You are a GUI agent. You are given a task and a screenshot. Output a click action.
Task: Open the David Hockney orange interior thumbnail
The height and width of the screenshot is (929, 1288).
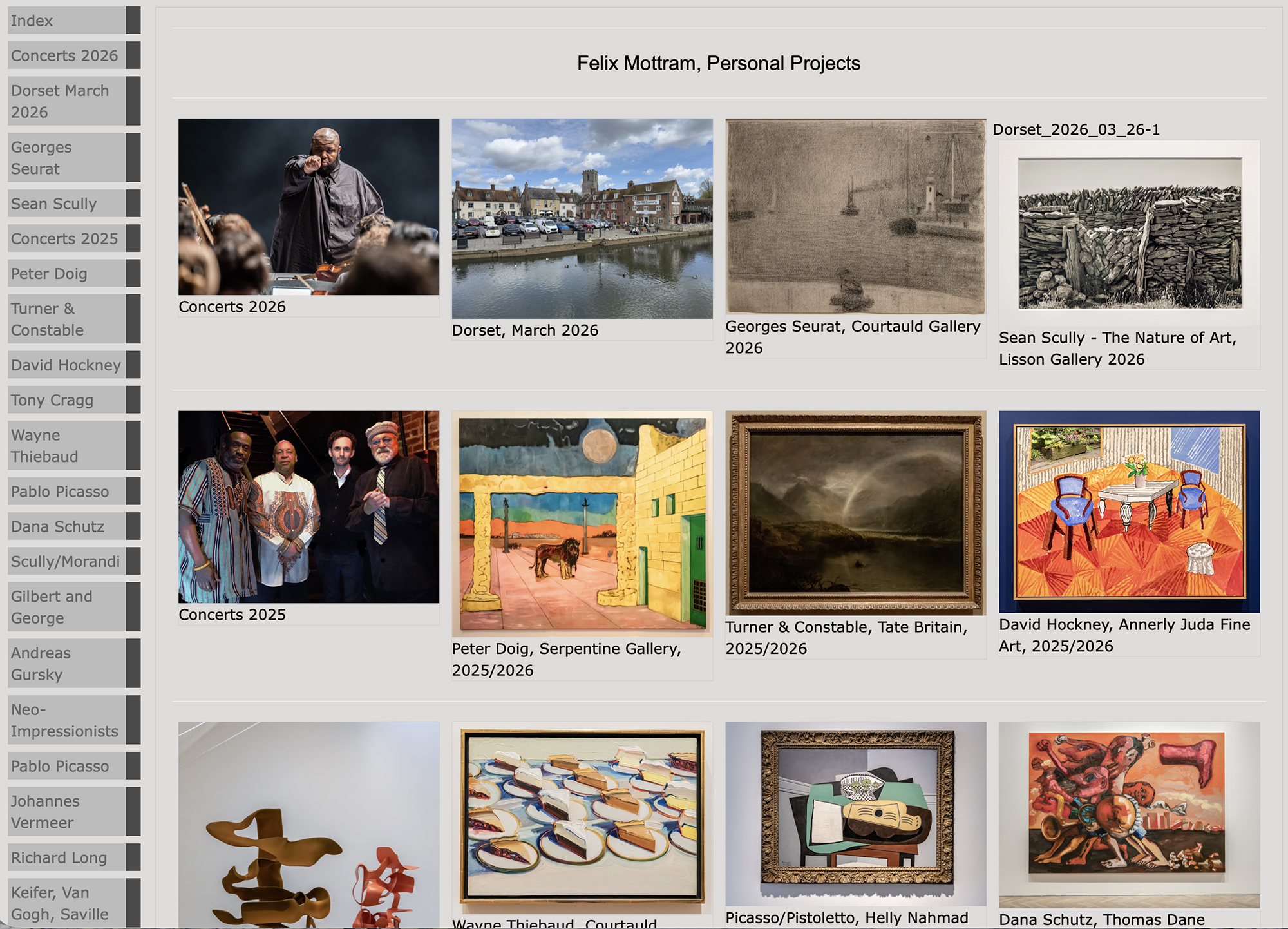click(x=1129, y=512)
